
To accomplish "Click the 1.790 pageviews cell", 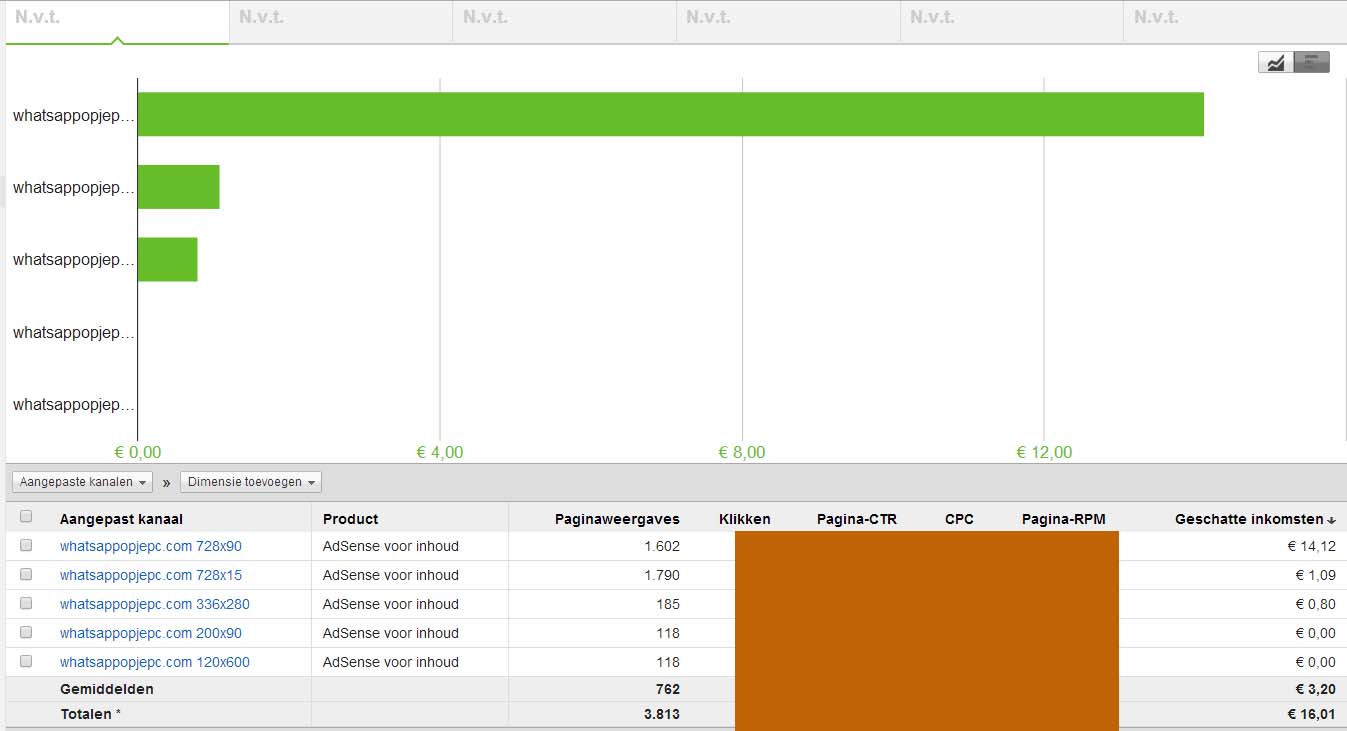I will (662, 575).
